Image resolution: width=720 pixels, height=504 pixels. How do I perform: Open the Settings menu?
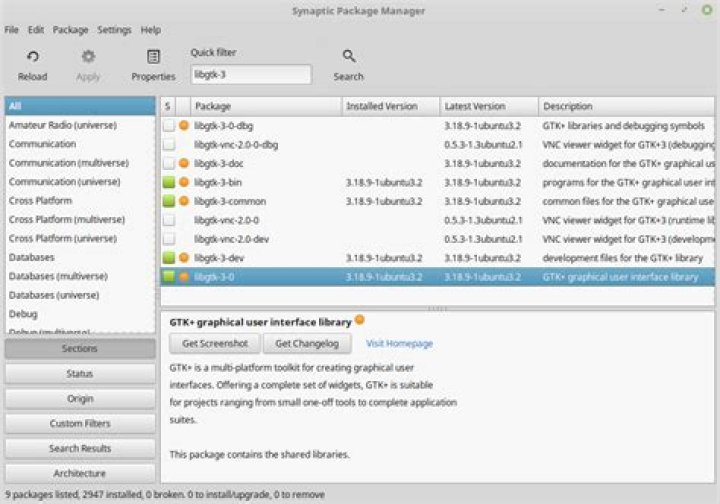pyautogui.click(x=114, y=30)
